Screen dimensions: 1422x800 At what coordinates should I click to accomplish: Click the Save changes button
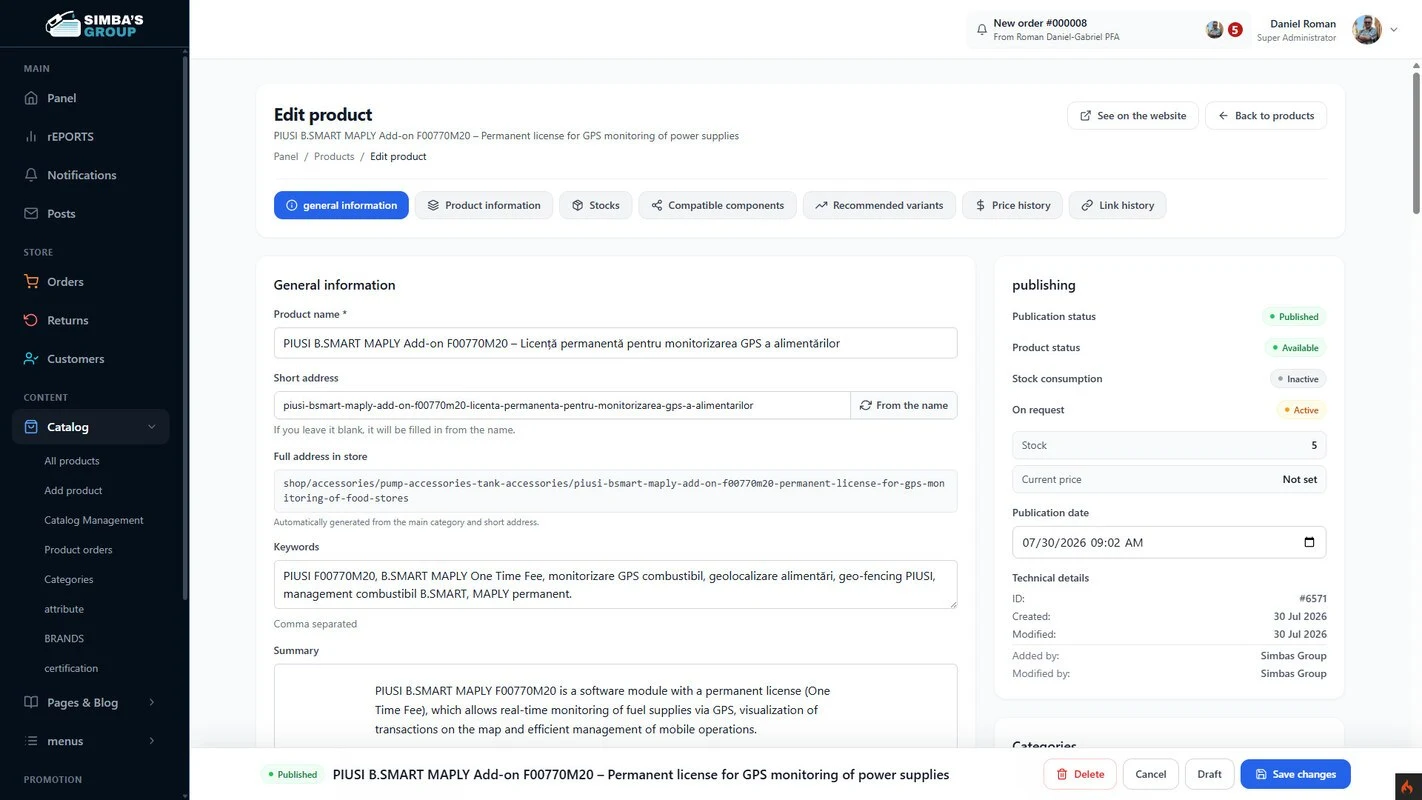coord(1295,774)
